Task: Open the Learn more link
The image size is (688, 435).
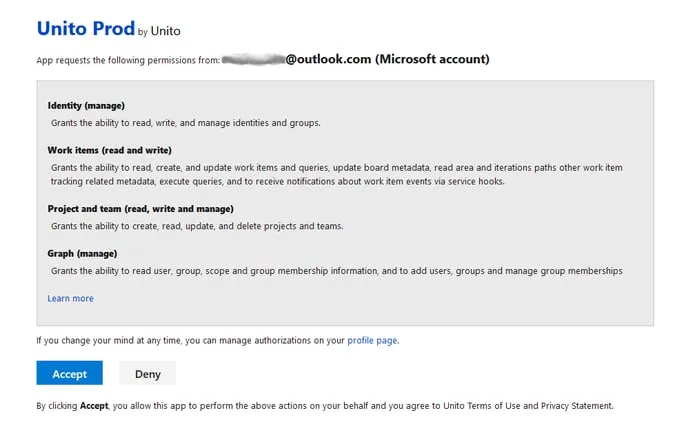Action: pyautogui.click(x=71, y=298)
